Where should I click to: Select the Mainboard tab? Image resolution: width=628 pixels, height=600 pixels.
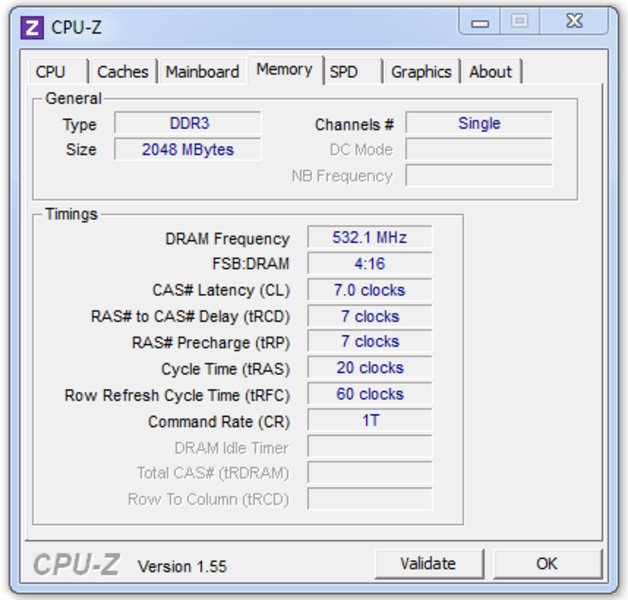point(203,72)
